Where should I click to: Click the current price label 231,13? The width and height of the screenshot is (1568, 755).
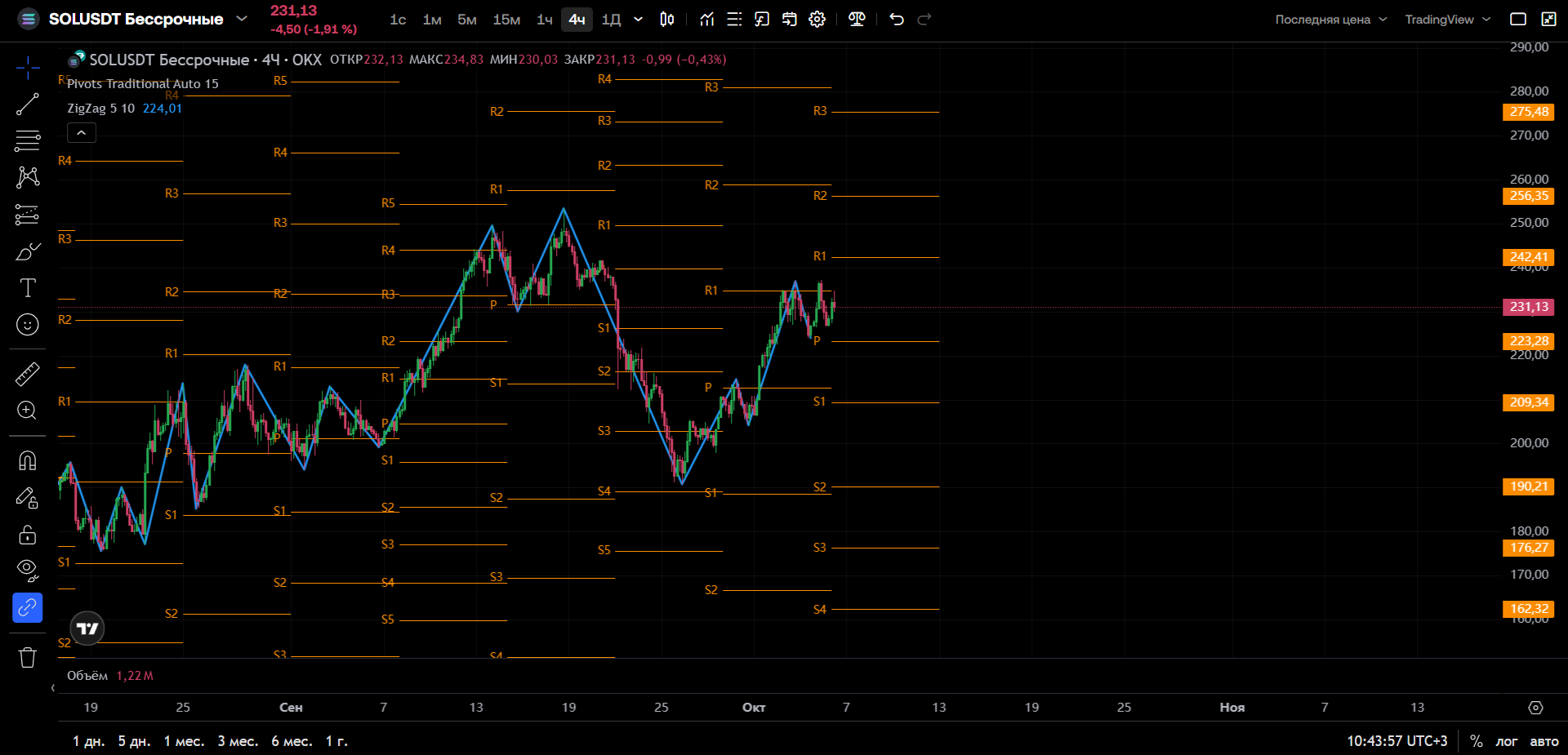[x=1528, y=307]
